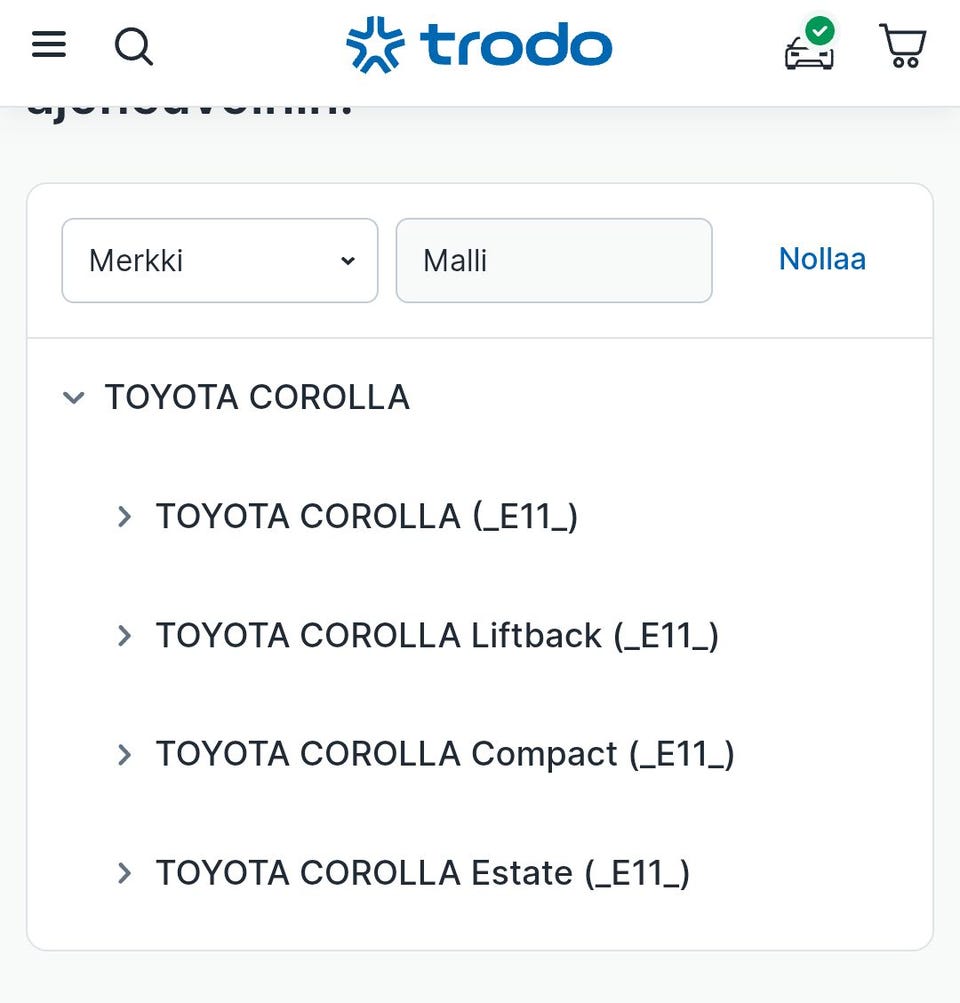Click the green checkmark badge on the car icon
Screen dimensions: 960x1003
coord(820,30)
